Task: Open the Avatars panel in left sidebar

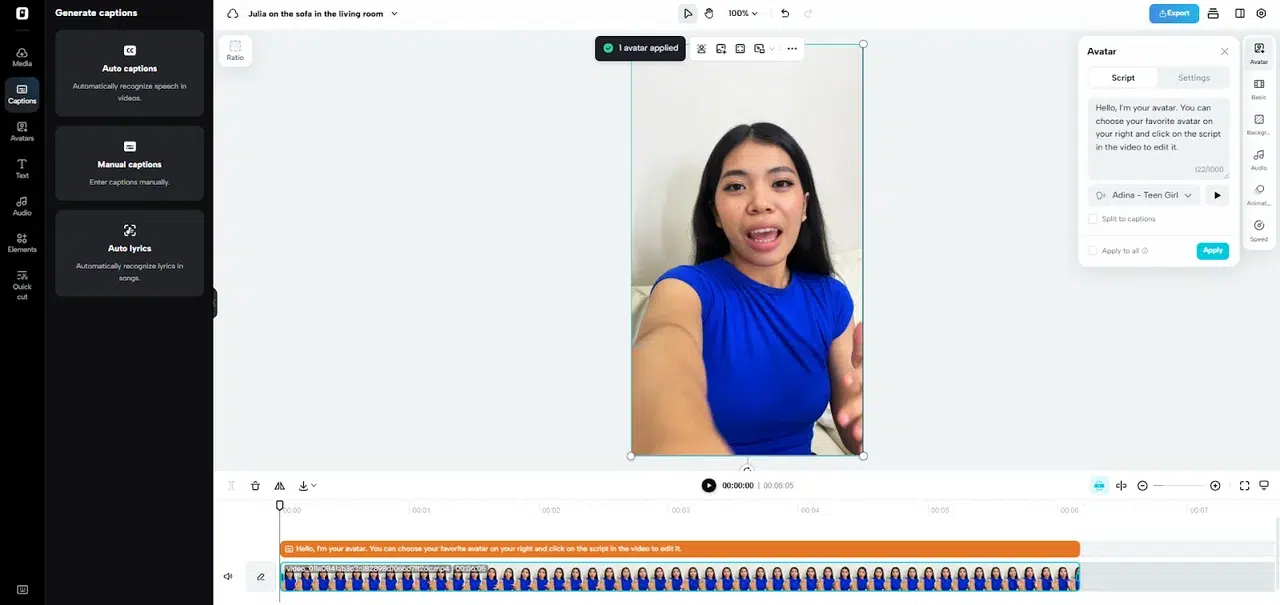Action: (x=22, y=131)
